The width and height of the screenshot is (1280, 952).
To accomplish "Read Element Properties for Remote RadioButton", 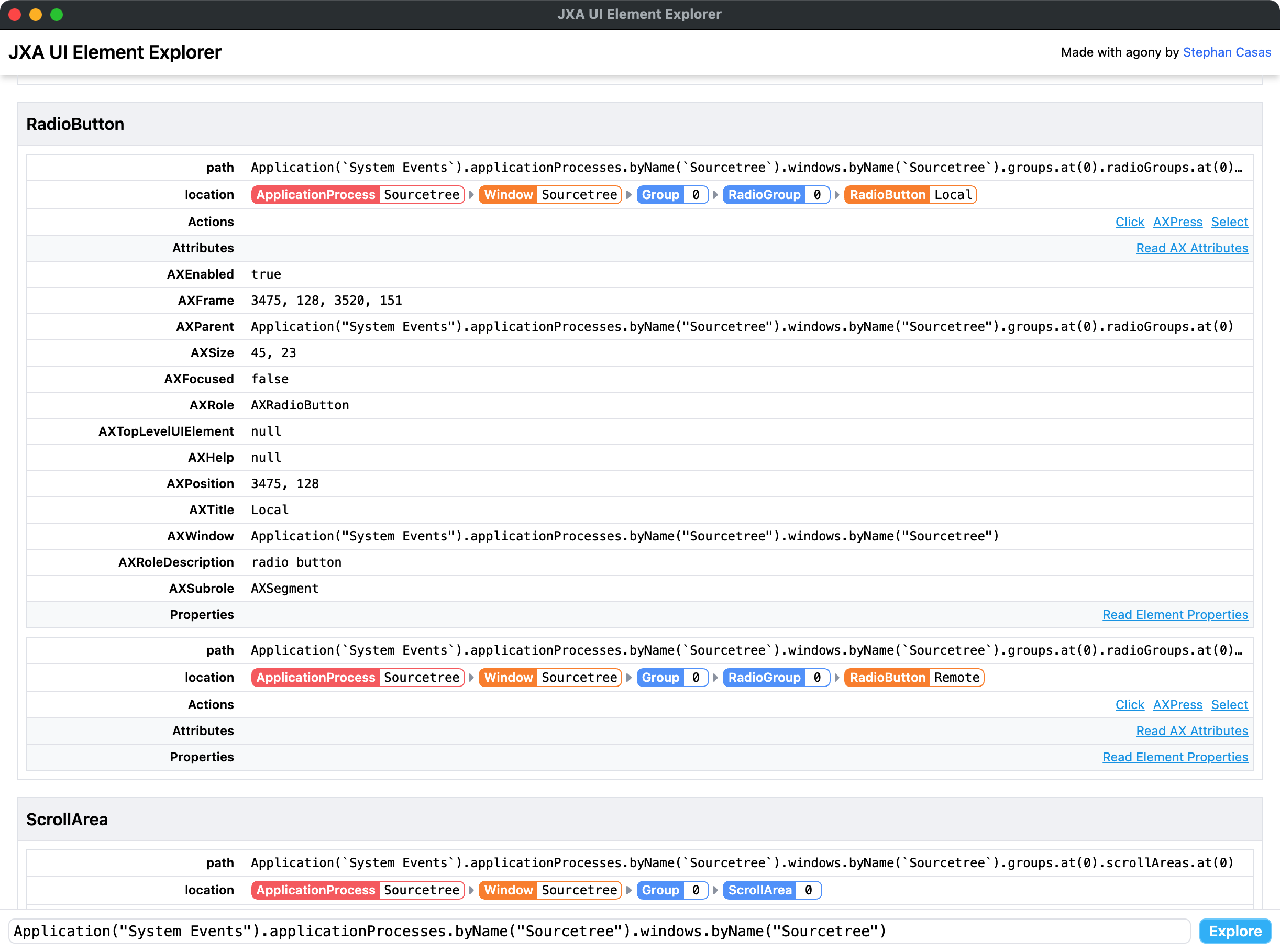I will pos(1175,757).
